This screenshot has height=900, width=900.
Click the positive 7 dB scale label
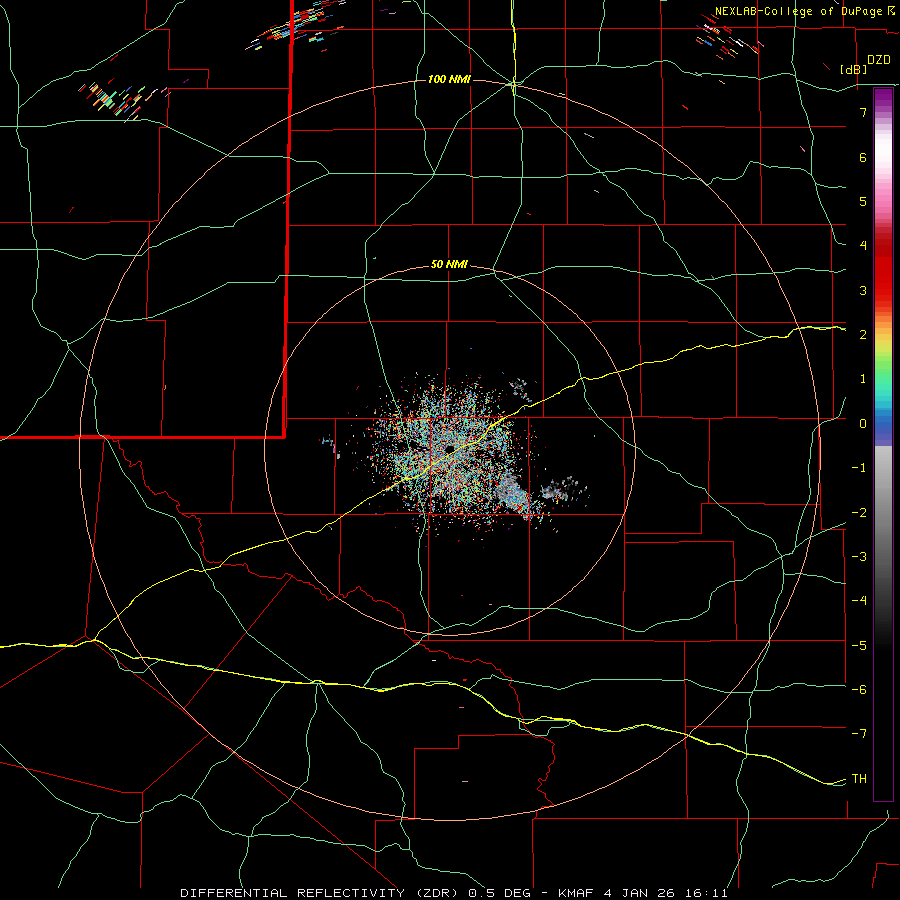tap(863, 112)
